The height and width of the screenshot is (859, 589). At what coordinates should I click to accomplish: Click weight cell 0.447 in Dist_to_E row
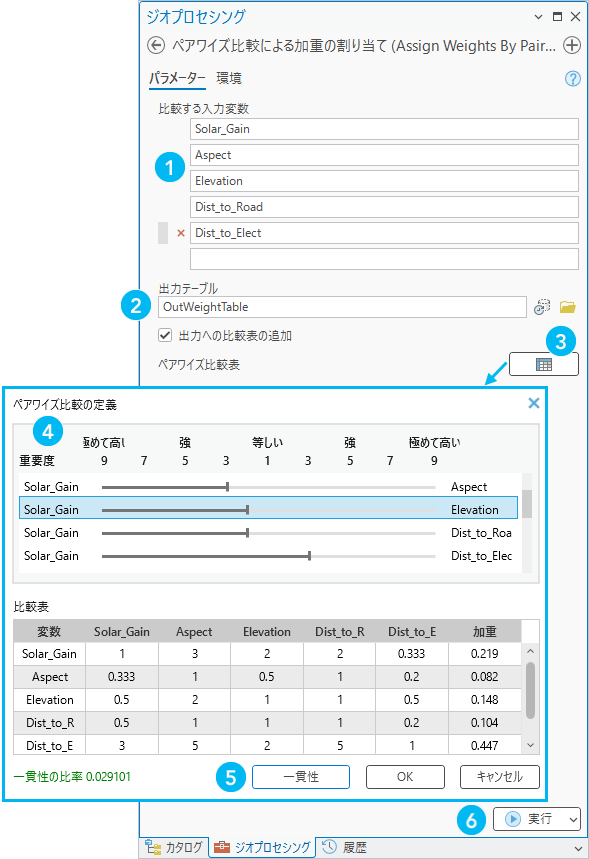click(x=484, y=746)
